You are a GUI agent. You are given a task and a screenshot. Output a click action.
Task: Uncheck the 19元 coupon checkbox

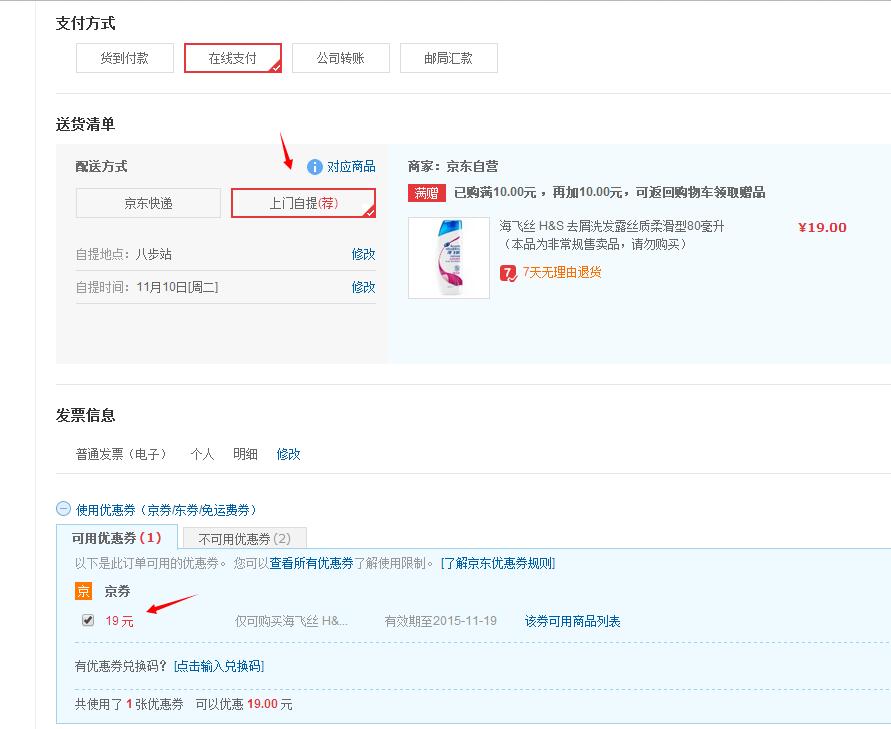pyautogui.click(x=88, y=621)
